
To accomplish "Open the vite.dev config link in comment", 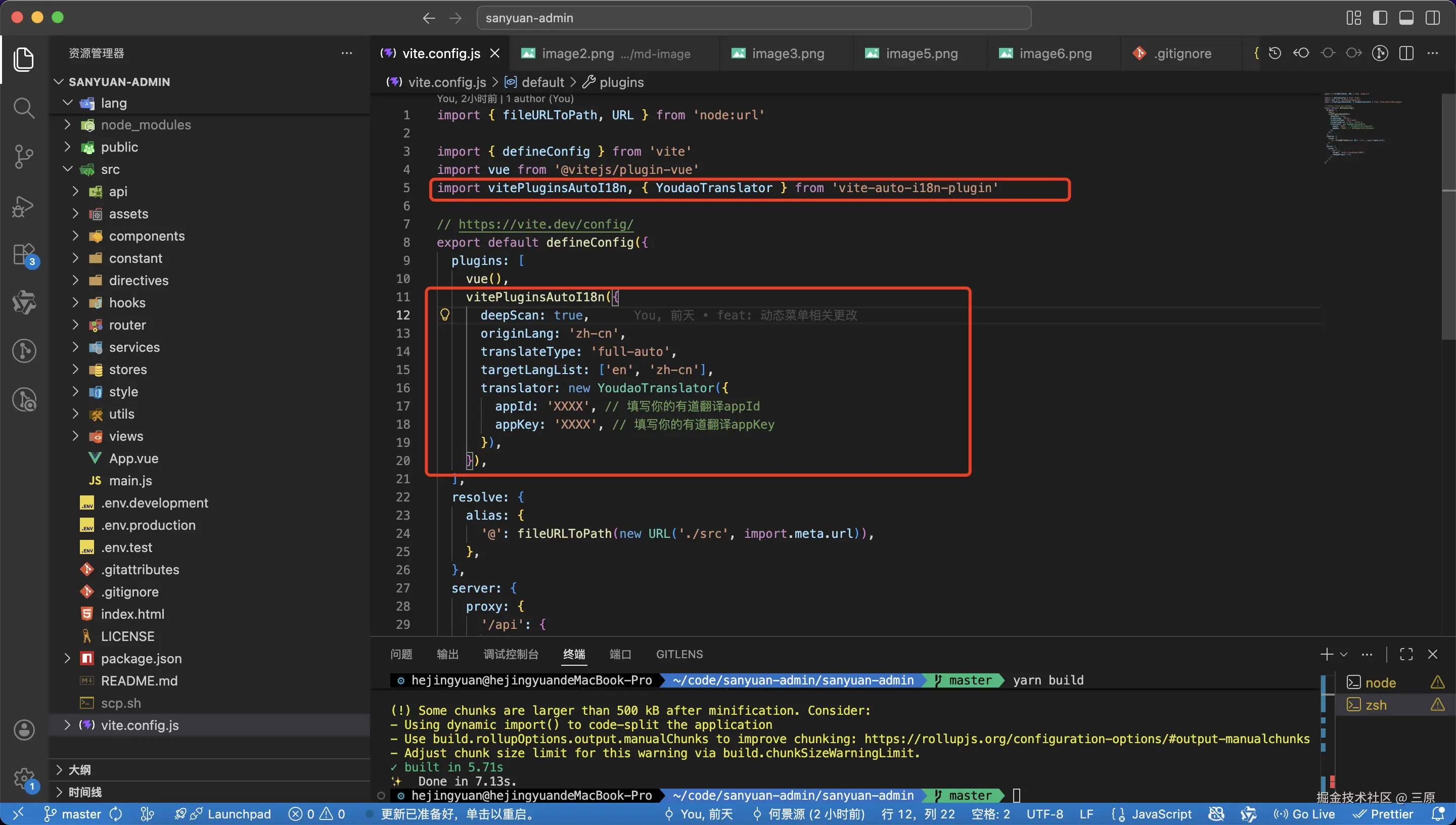I will pos(545,224).
